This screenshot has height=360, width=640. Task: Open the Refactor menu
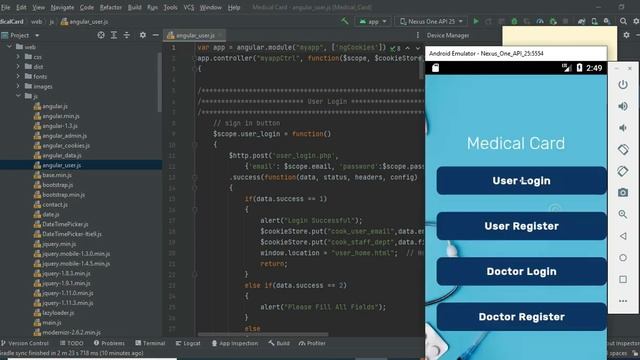click(x=111, y=7)
